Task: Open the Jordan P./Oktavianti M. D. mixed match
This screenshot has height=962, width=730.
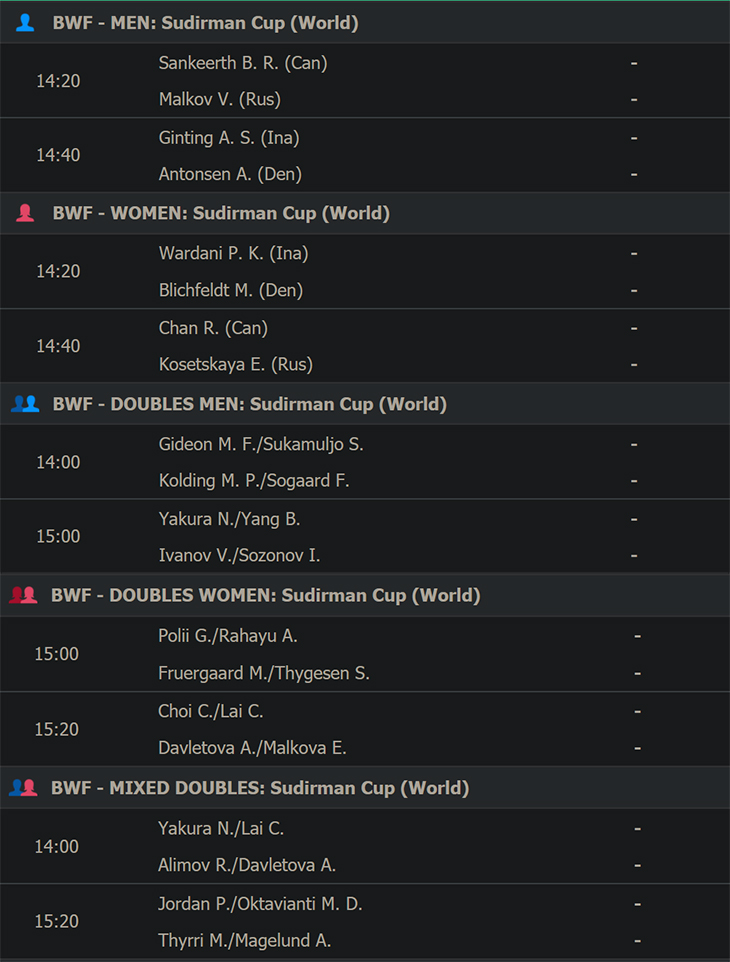Action: pos(365,922)
